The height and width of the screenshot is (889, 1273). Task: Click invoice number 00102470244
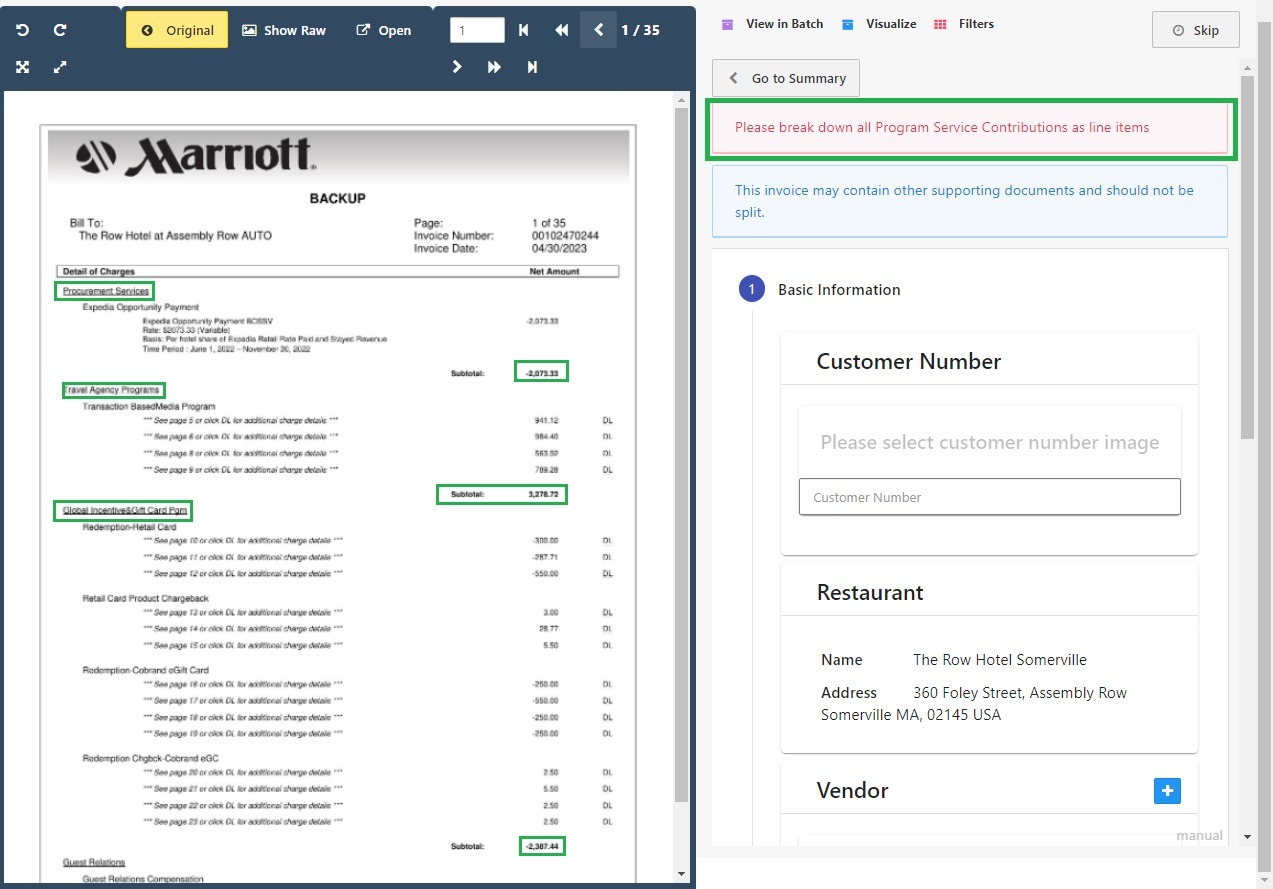click(x=565, y=236)
